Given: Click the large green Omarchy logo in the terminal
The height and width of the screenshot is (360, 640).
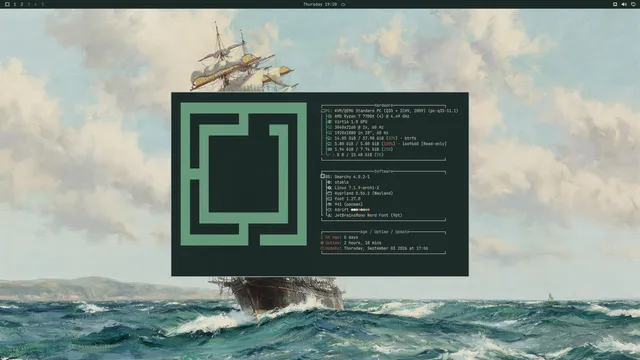Looking at the screenshot, I should (x=244, y=174).
